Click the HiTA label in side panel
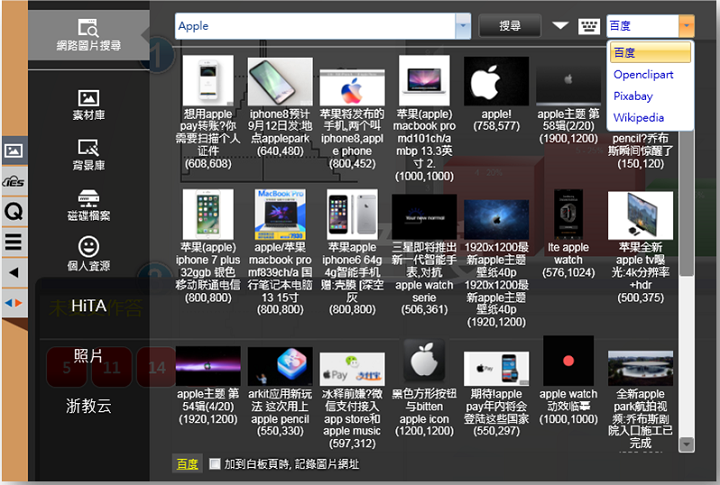This screenshot has height=485, width=720. 89,306
